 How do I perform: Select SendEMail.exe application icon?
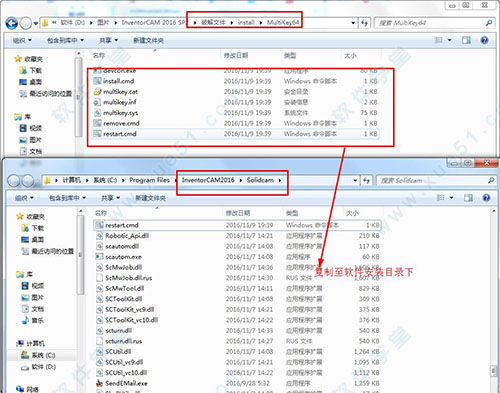point(99,383)
